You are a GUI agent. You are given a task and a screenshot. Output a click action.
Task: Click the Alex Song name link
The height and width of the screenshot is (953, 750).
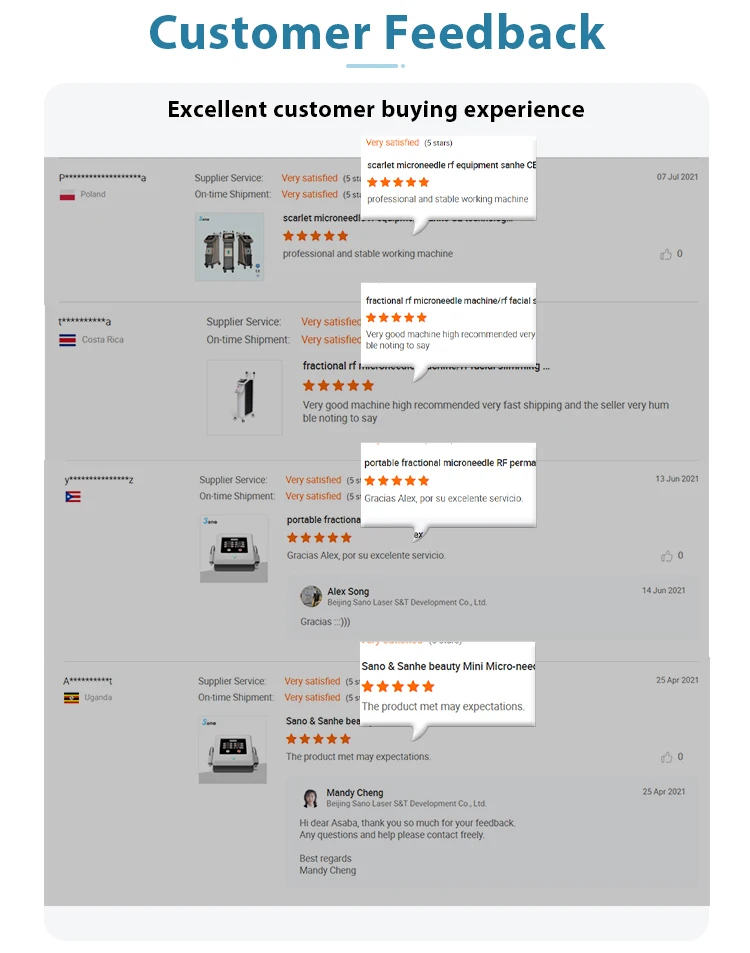point(348,592)
